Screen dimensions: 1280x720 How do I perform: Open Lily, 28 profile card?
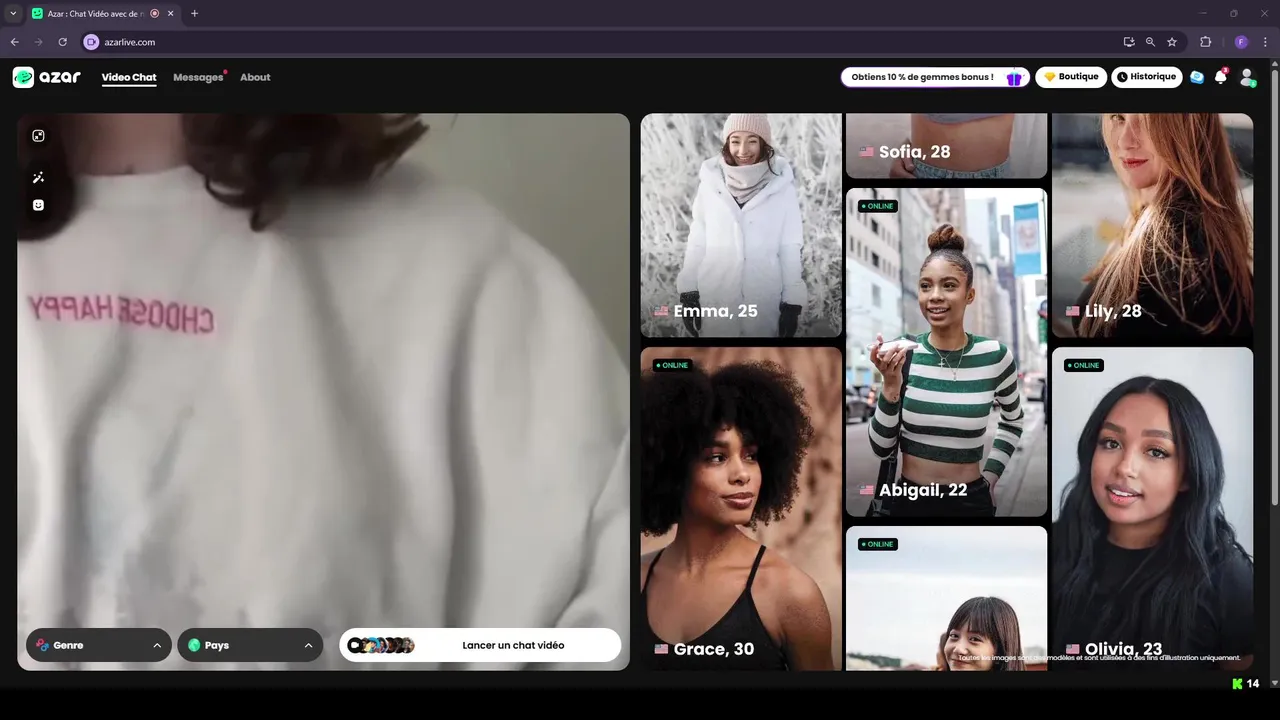pyautogui.click(x=1152, y=225)
